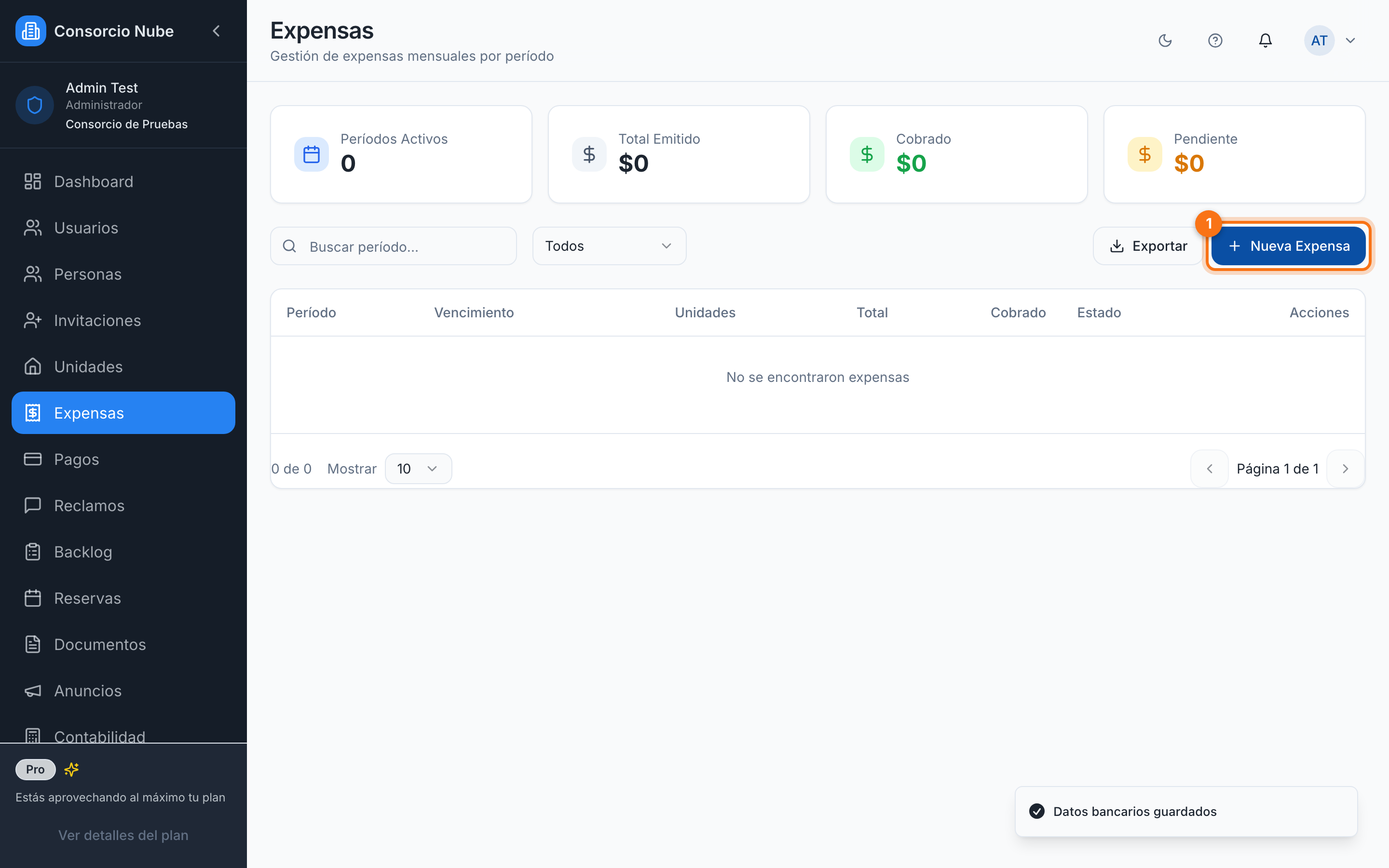The height and width of the screenshot is (868, 1389).
Task: Click the orange Pendiente dollar icon
Action: click(1144, 154)
